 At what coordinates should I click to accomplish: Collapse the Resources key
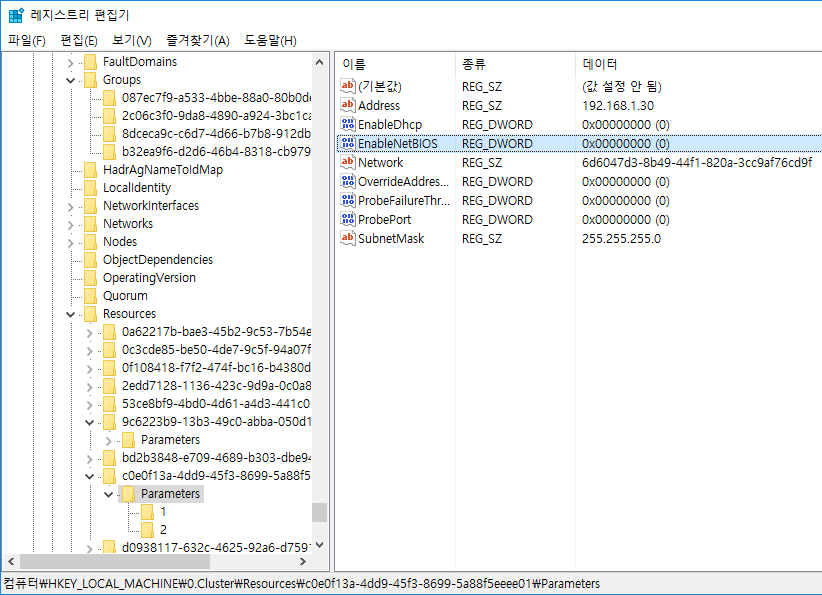[x=70, y=315]
